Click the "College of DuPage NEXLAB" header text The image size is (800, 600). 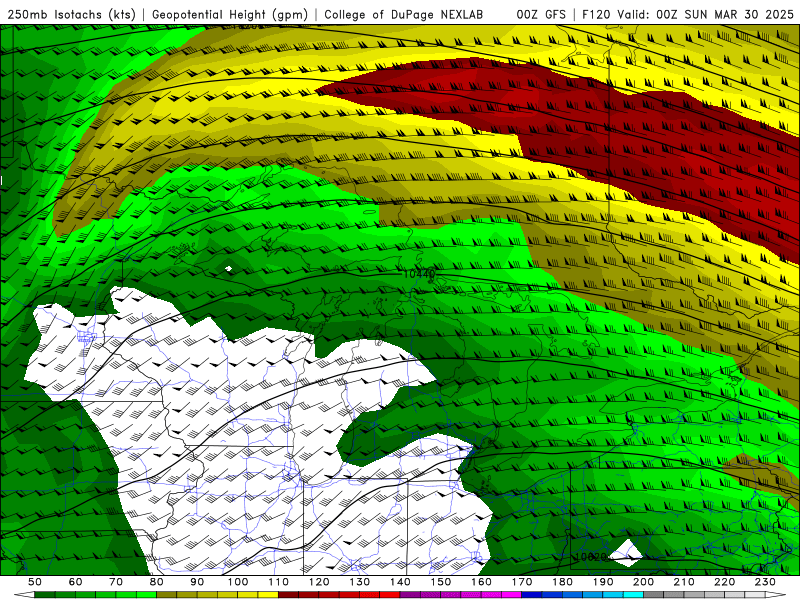(x=404, y=14)
